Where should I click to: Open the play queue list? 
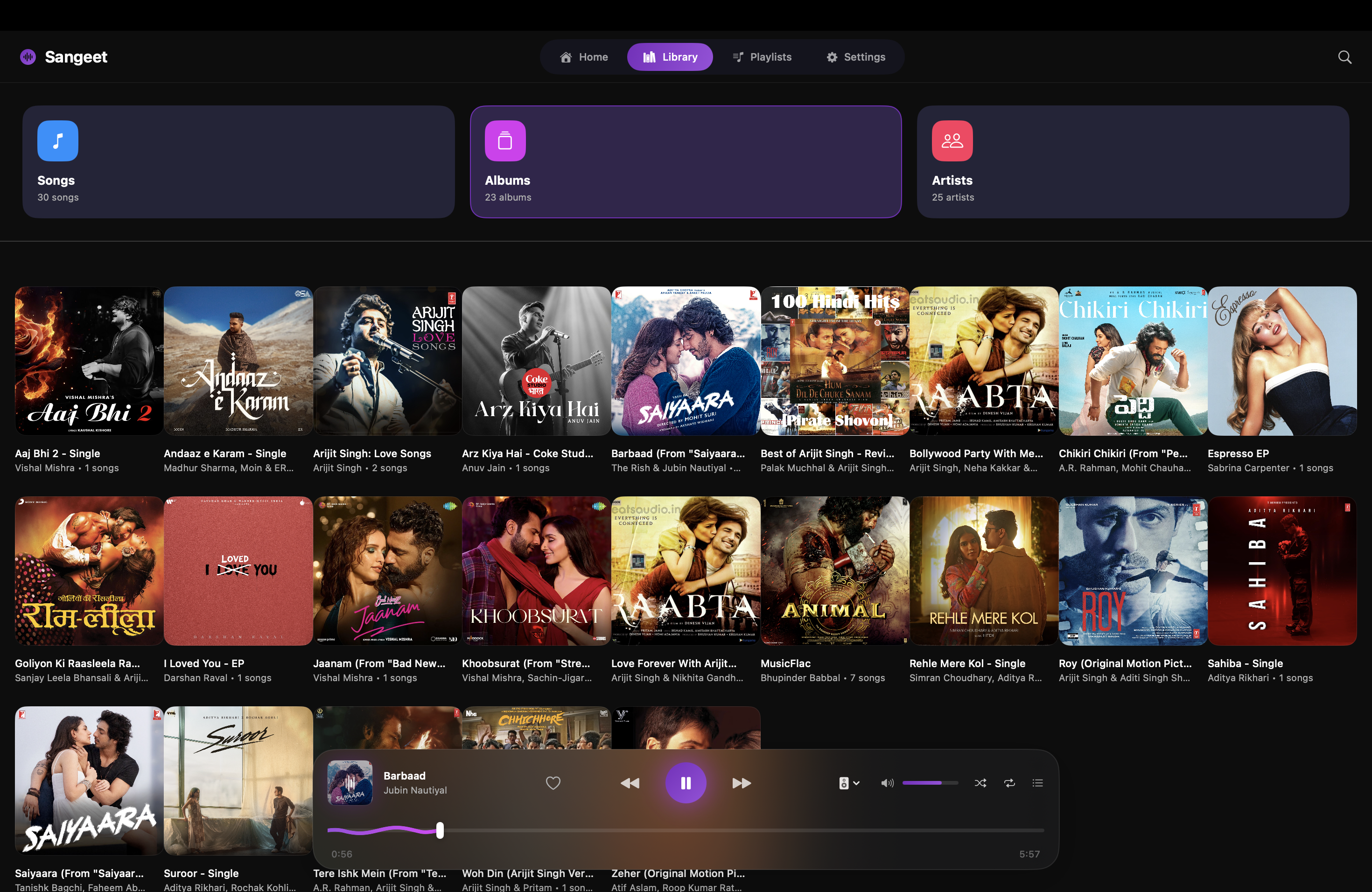coord(1038,782)
